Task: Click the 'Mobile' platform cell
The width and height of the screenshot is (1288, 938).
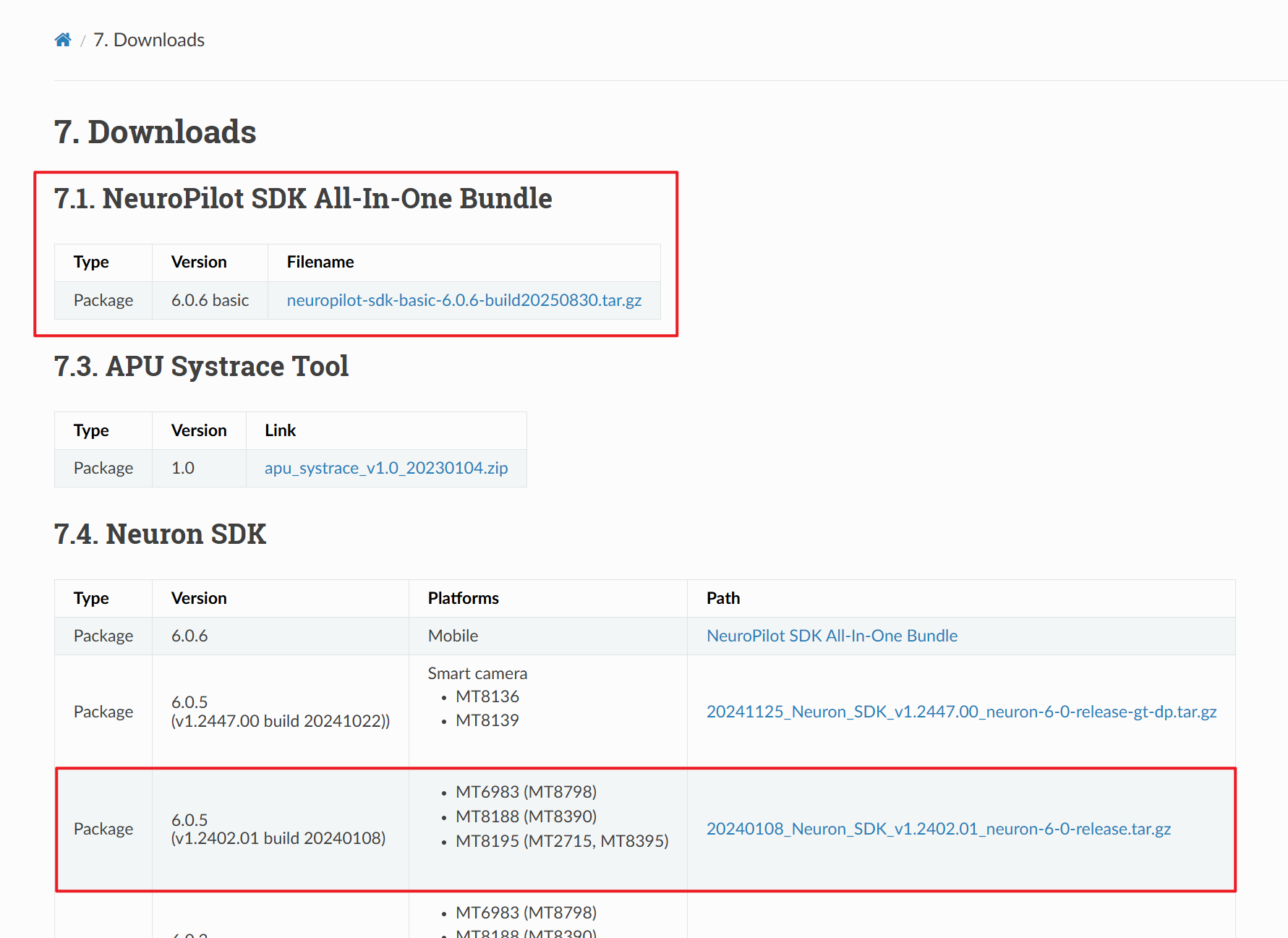Action: tap(453, 636)
